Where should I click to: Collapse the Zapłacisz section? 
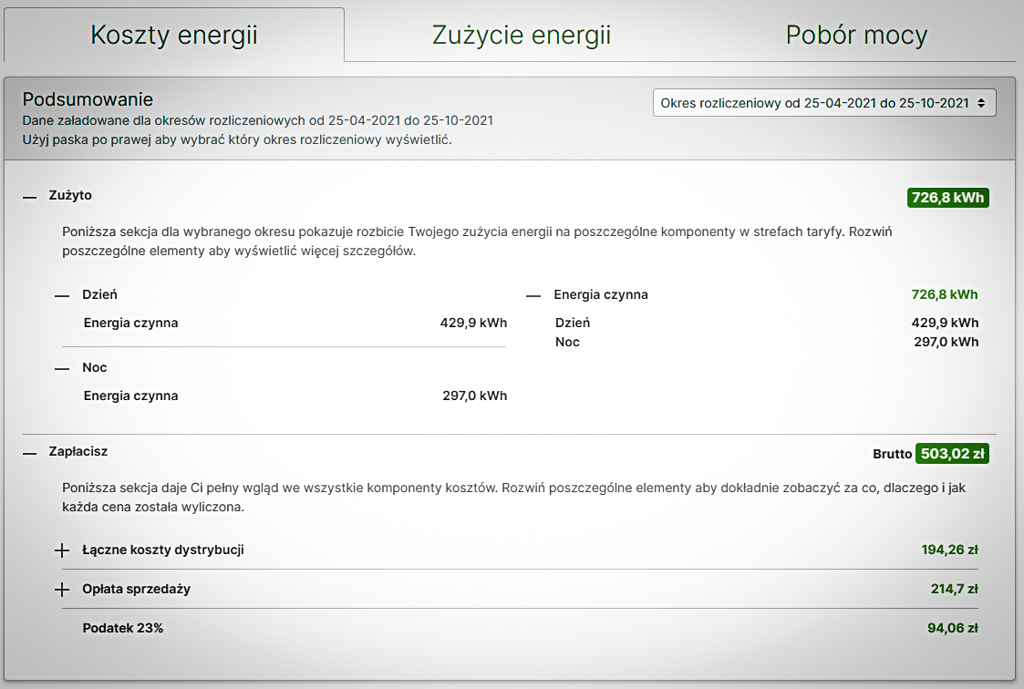click(x=29, y=453)
